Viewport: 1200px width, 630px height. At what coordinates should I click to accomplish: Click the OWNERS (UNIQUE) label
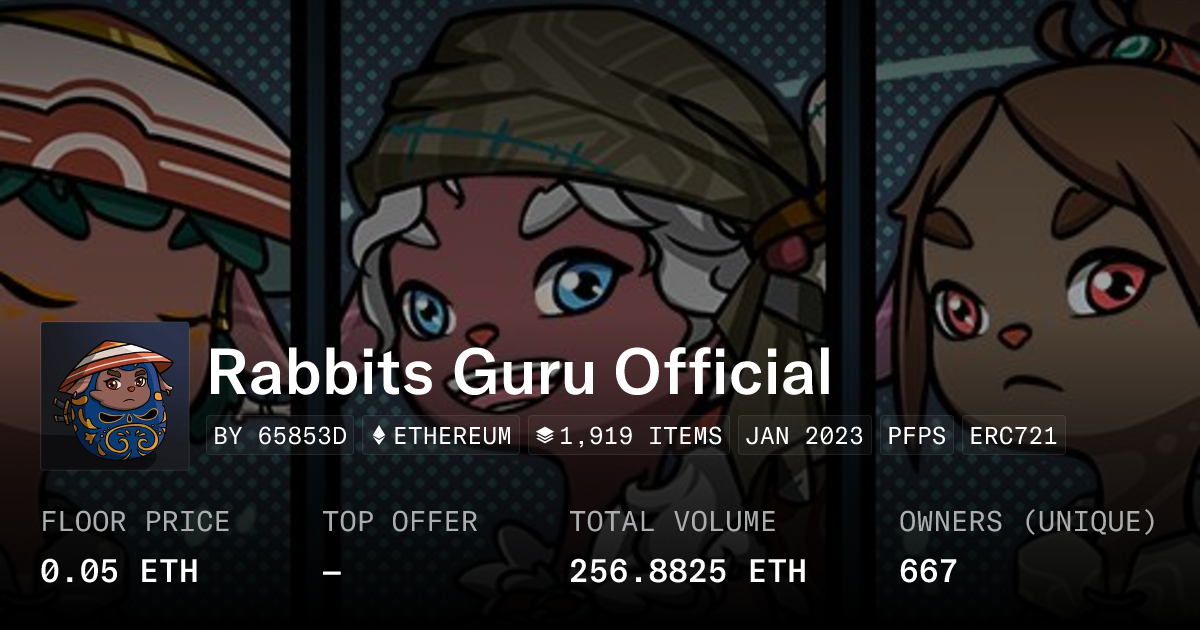tap(1028, 522)
